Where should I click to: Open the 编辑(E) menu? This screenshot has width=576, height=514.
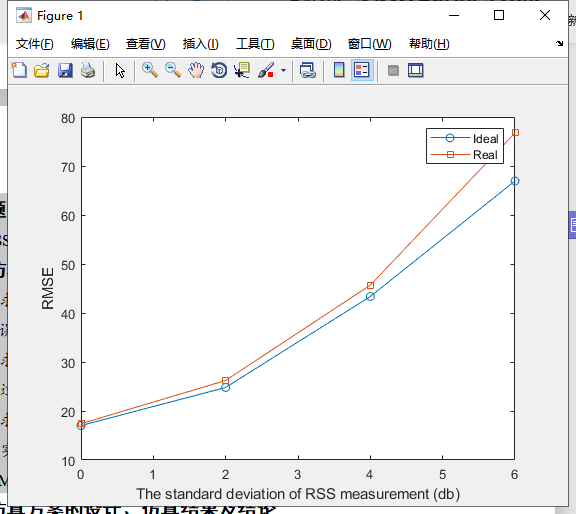[x=90, y=44]
